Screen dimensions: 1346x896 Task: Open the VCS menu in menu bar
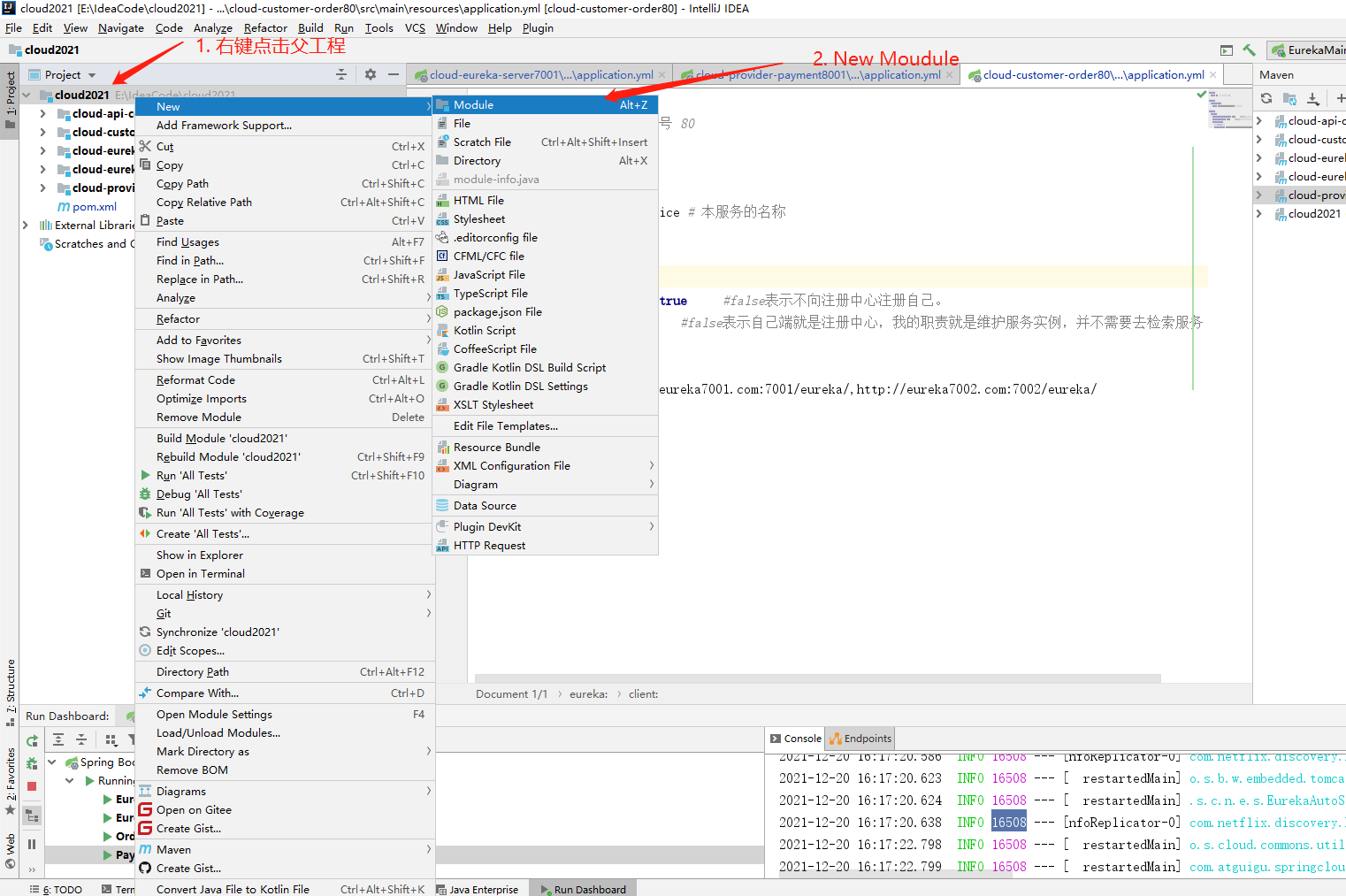point(415,28)
